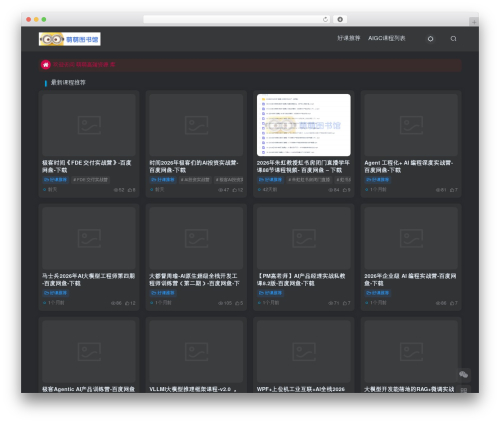Reload the page with the refresh icon
The width and height of the screenshot is (500, 423).
[325, 19]
